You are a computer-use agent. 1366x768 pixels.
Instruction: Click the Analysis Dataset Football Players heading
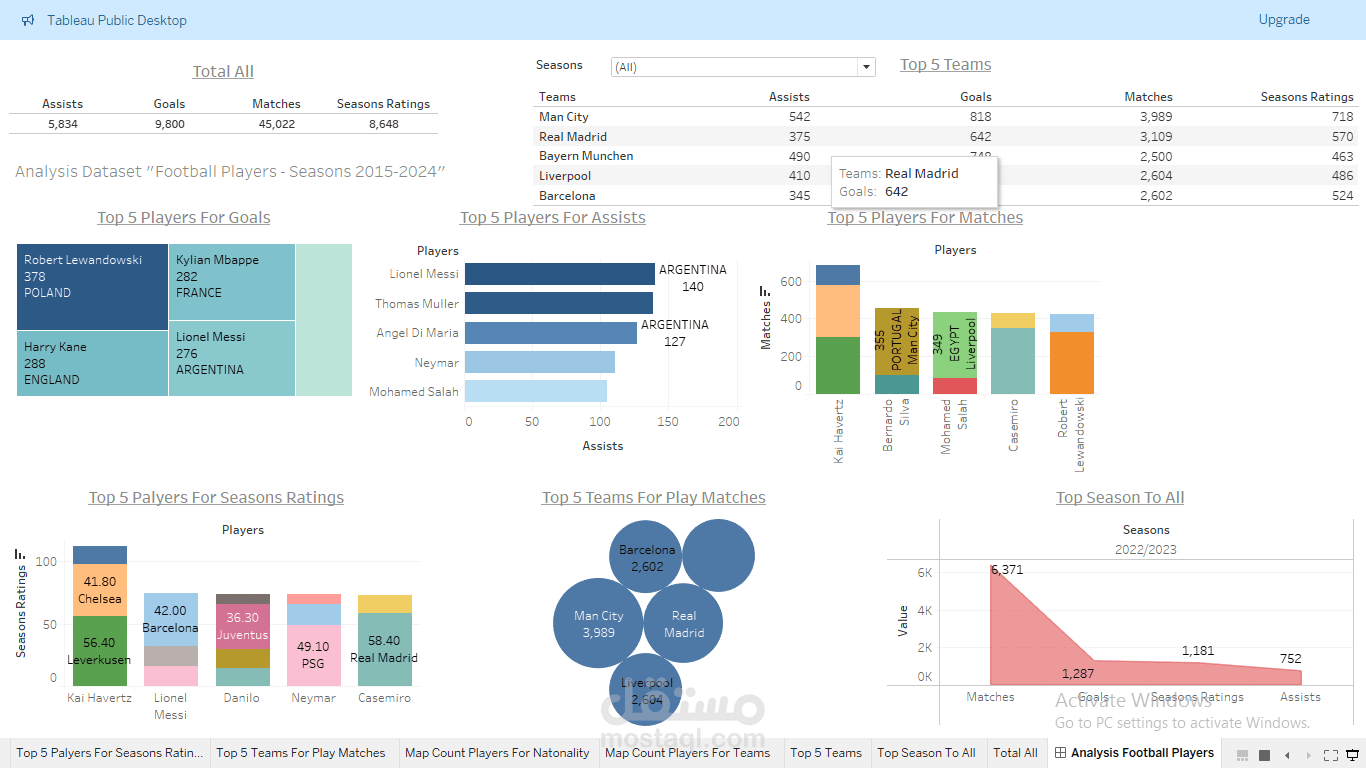(230, 172)
